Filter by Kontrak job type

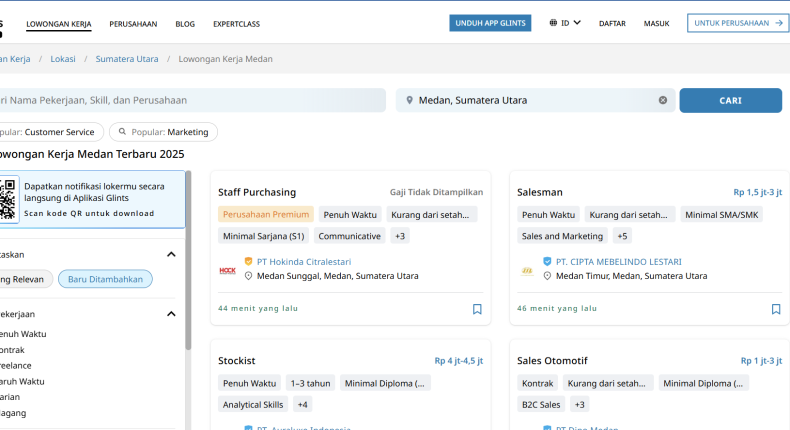tap(12, 350)
